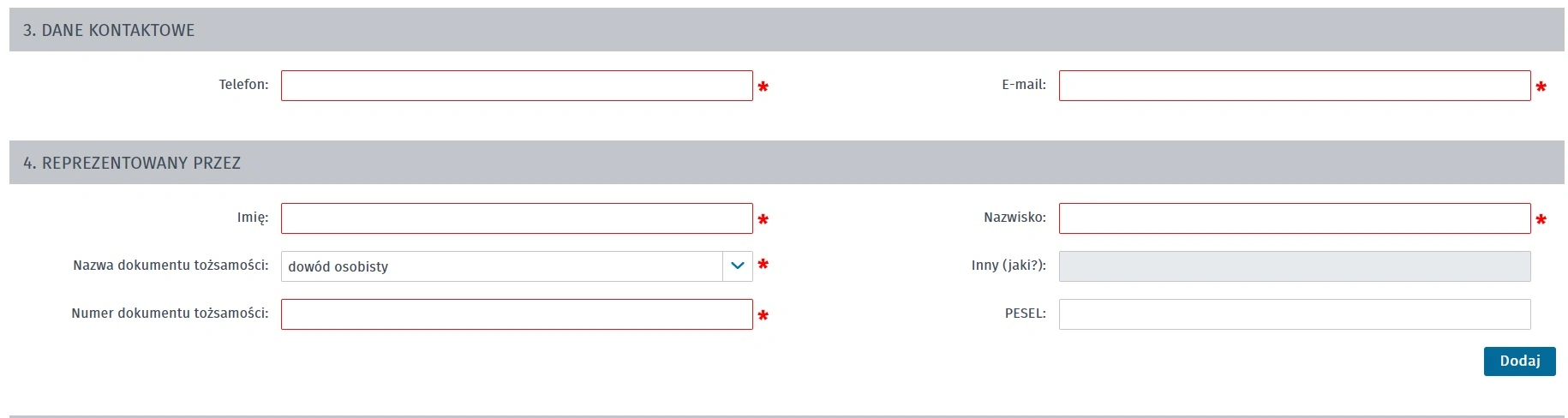The height and width of the screenshot is (418, 1568).
Task: Click the required asterisk next to Telefon
Action: (763, 87)
